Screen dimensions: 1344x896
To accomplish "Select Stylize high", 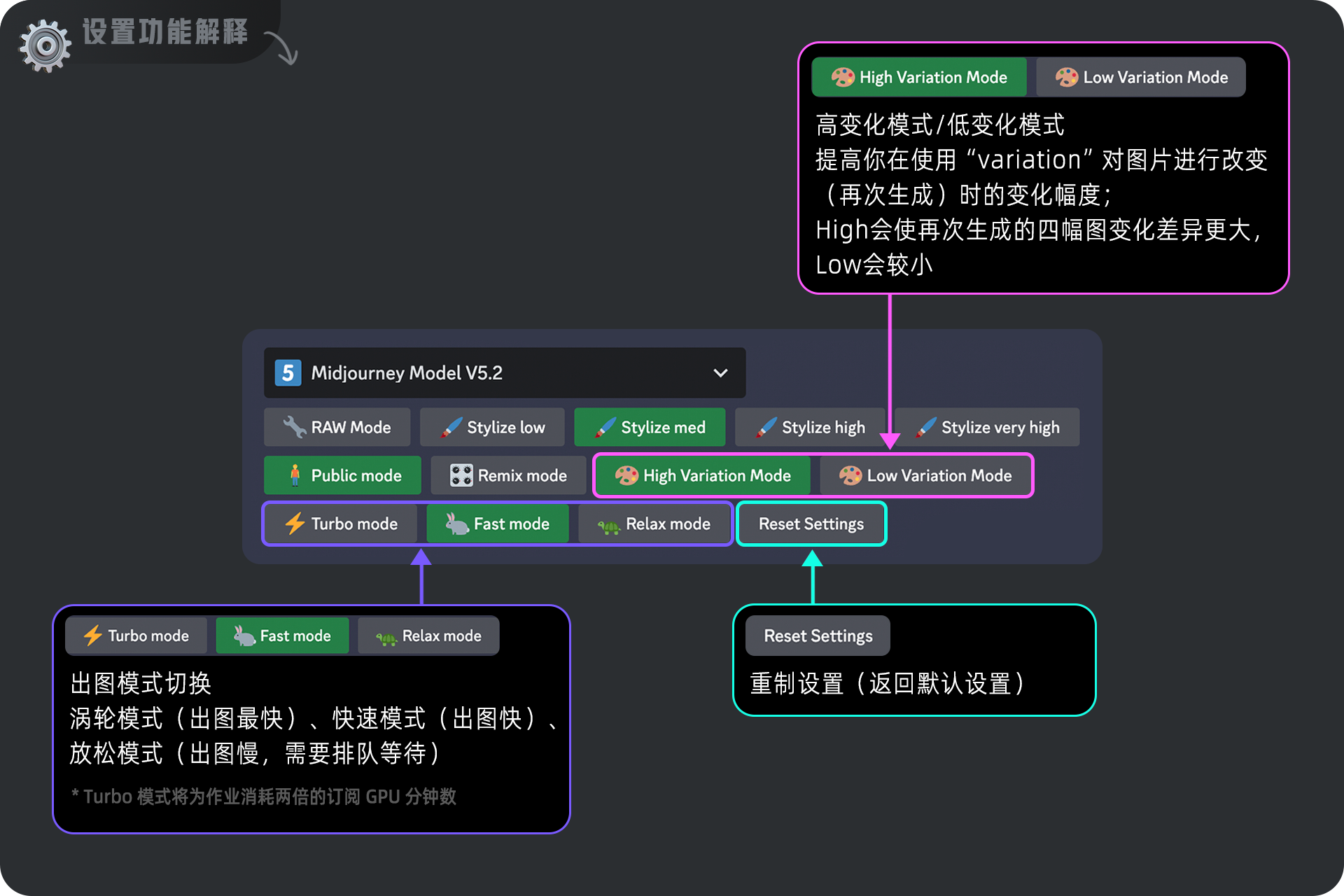I will [810, 427].
